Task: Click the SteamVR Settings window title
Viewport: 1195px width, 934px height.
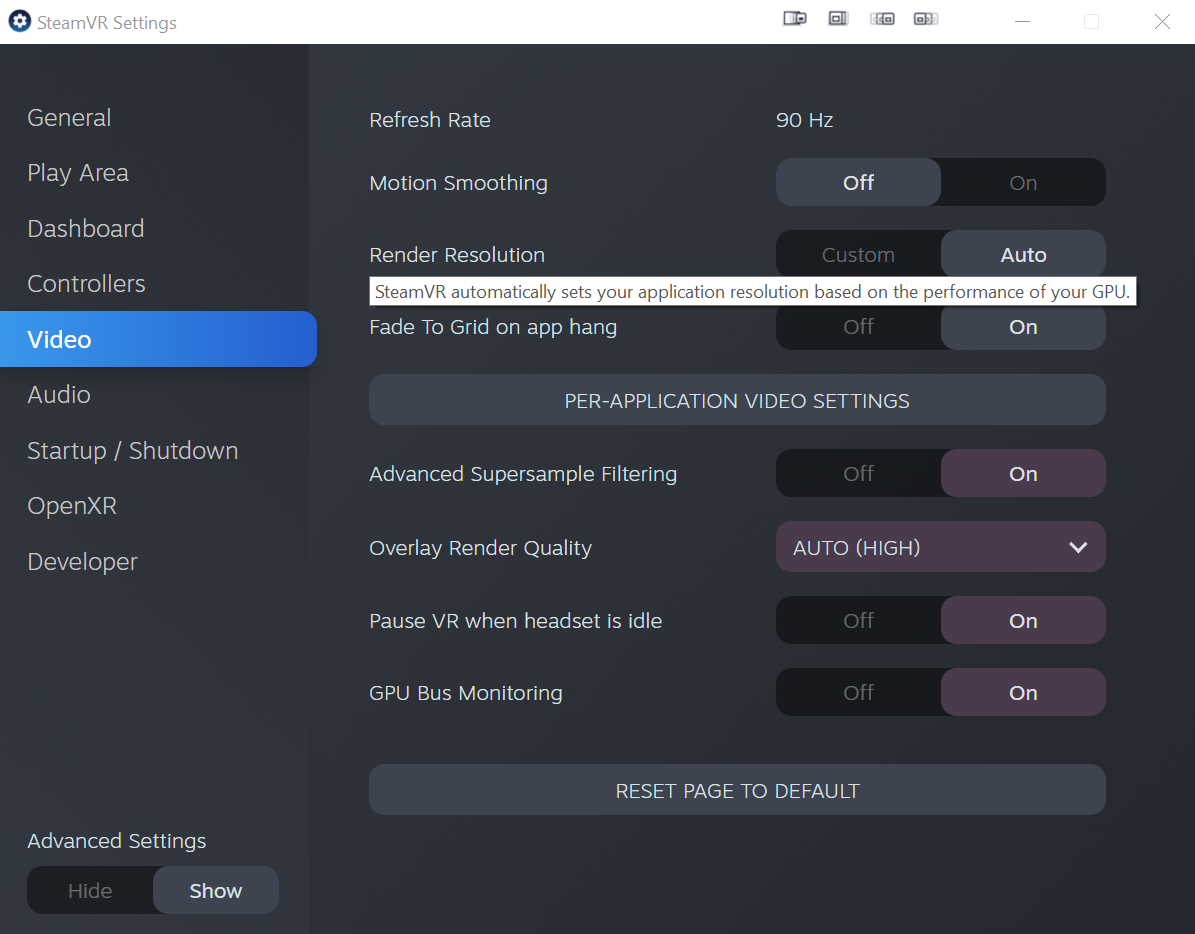Action: (107, 23)
